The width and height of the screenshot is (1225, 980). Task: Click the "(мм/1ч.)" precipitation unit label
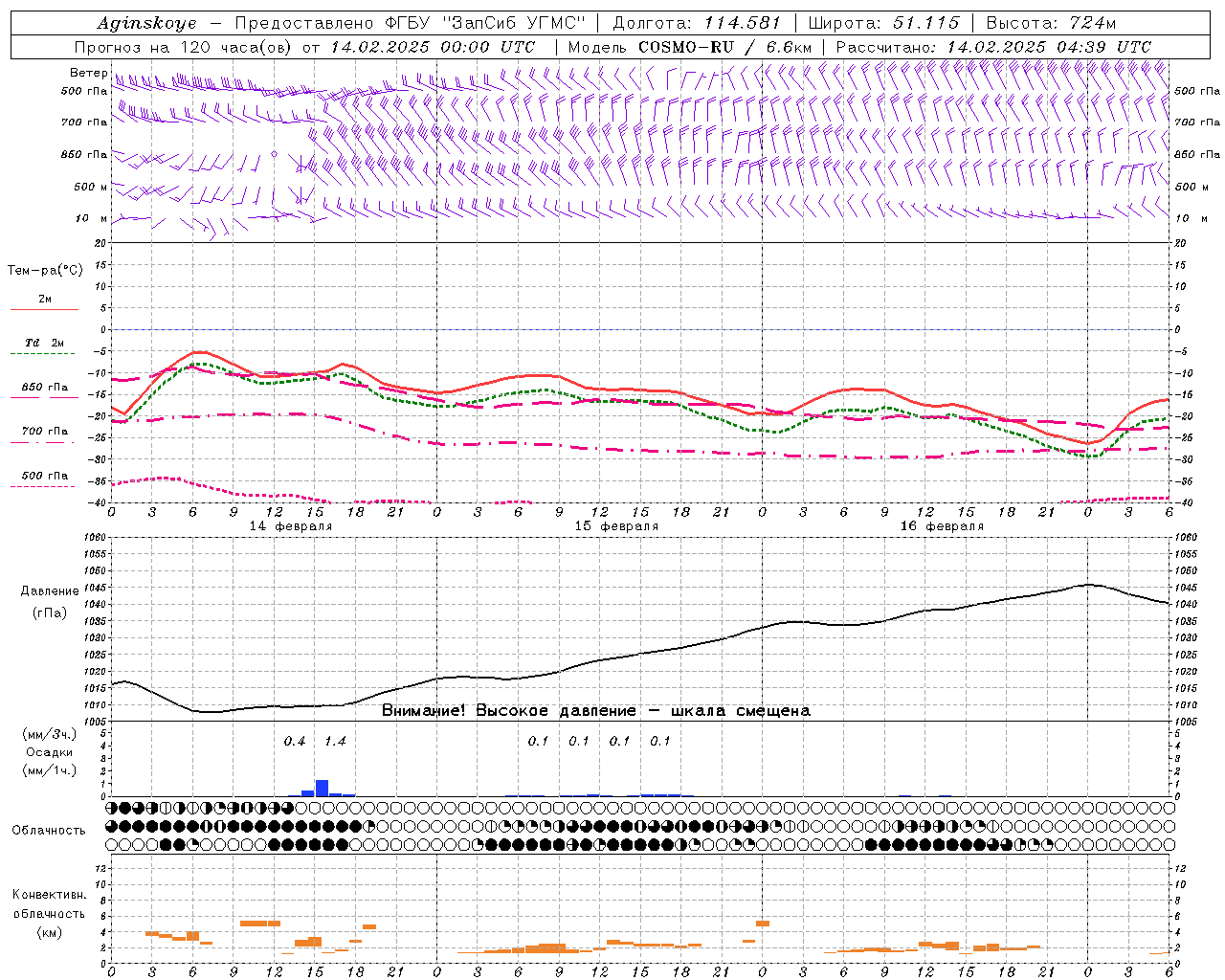pyautogui.click(x=50, y=770)
